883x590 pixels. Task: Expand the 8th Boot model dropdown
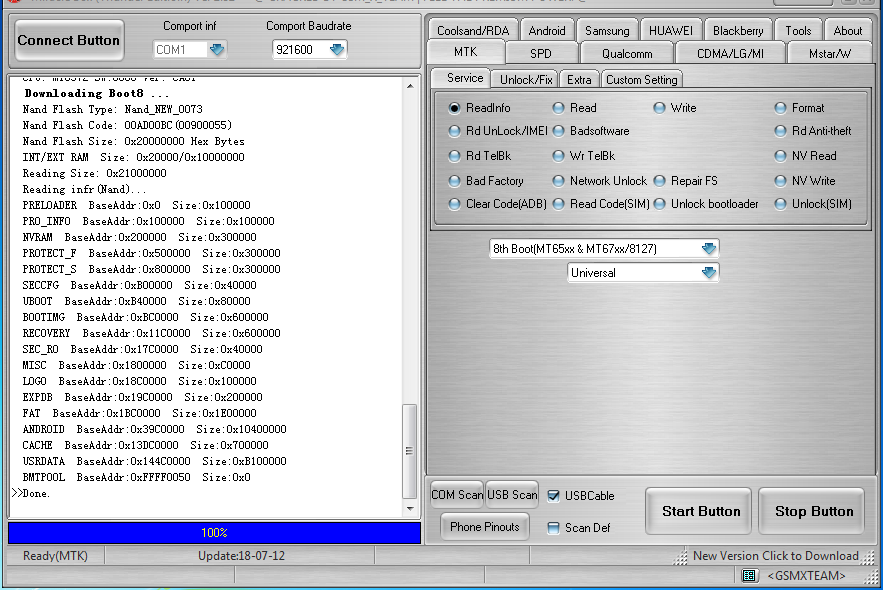point(708,248)
